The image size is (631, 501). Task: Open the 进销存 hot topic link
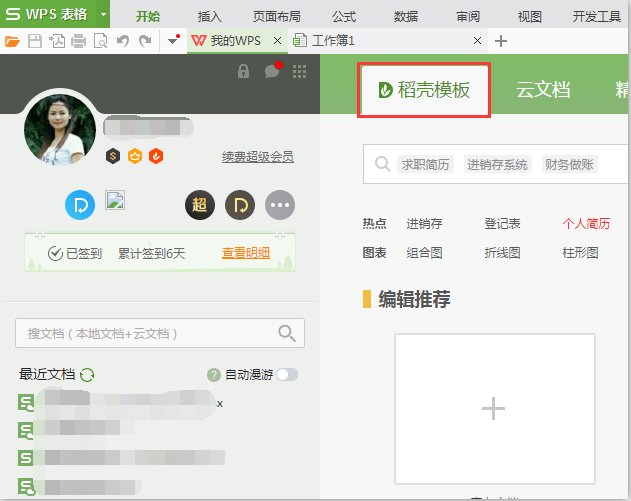424,223
